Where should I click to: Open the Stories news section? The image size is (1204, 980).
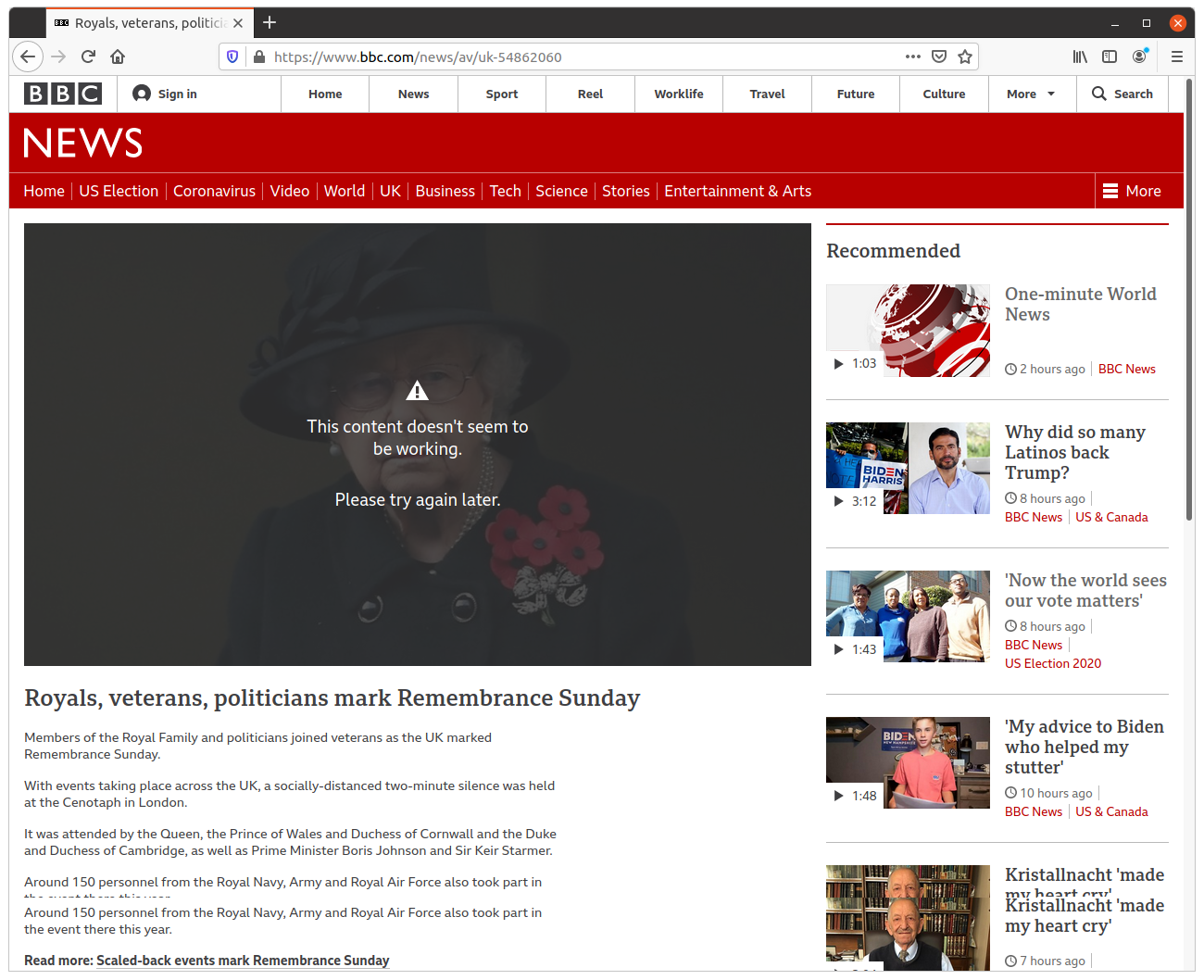[x=626, y=191]
